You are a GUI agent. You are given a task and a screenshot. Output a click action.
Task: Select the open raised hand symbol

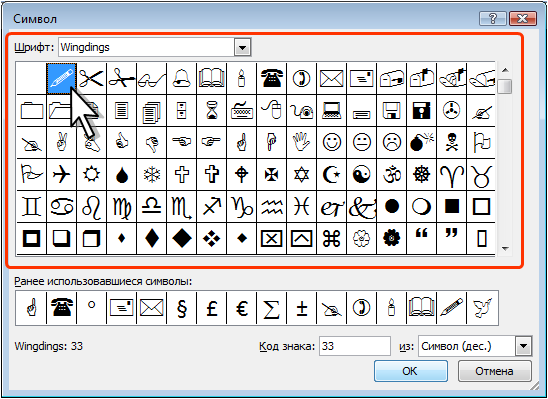tap(301, 143)
